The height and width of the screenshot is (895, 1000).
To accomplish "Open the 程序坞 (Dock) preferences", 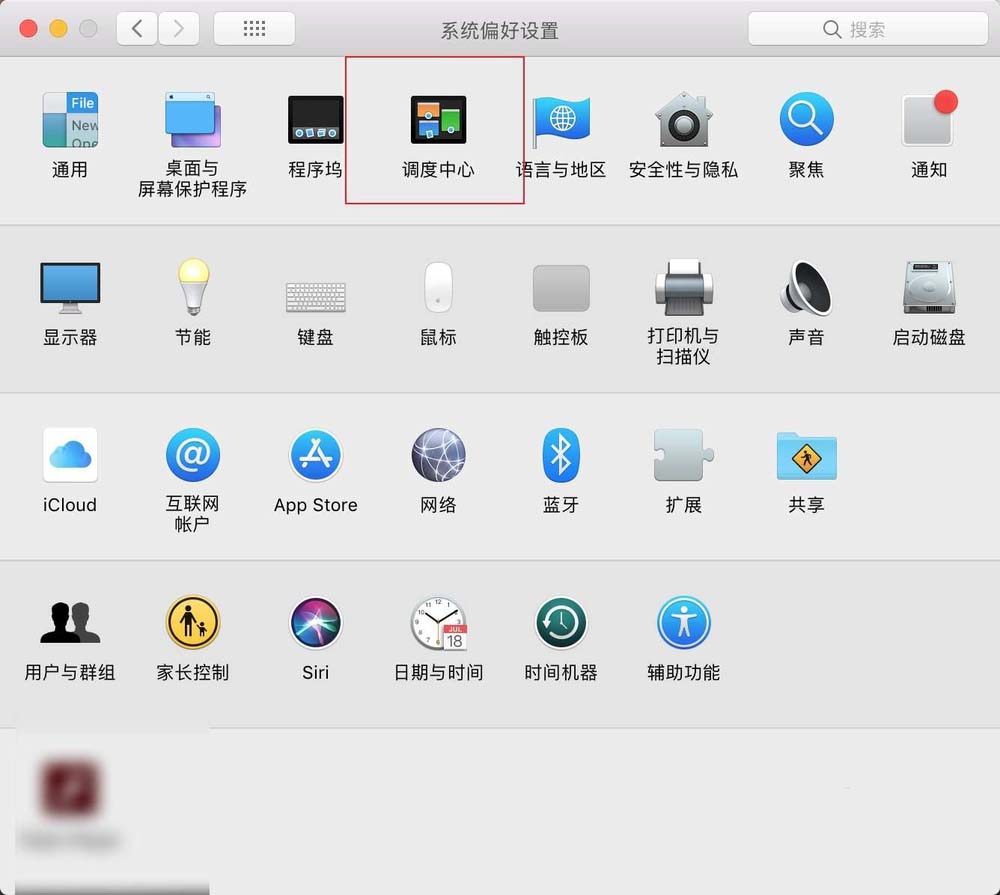I will point(316,120).
